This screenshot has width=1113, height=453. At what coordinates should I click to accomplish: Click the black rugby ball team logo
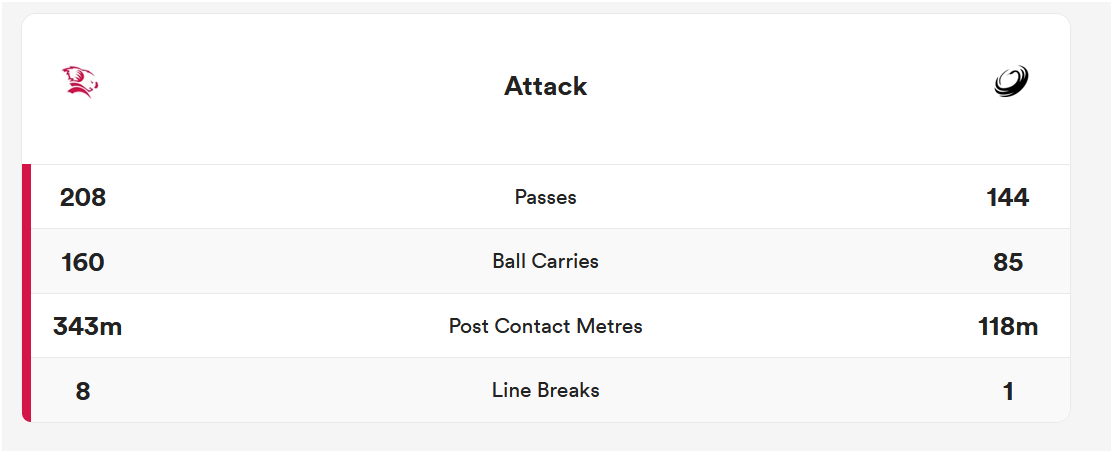point(1011,81)
